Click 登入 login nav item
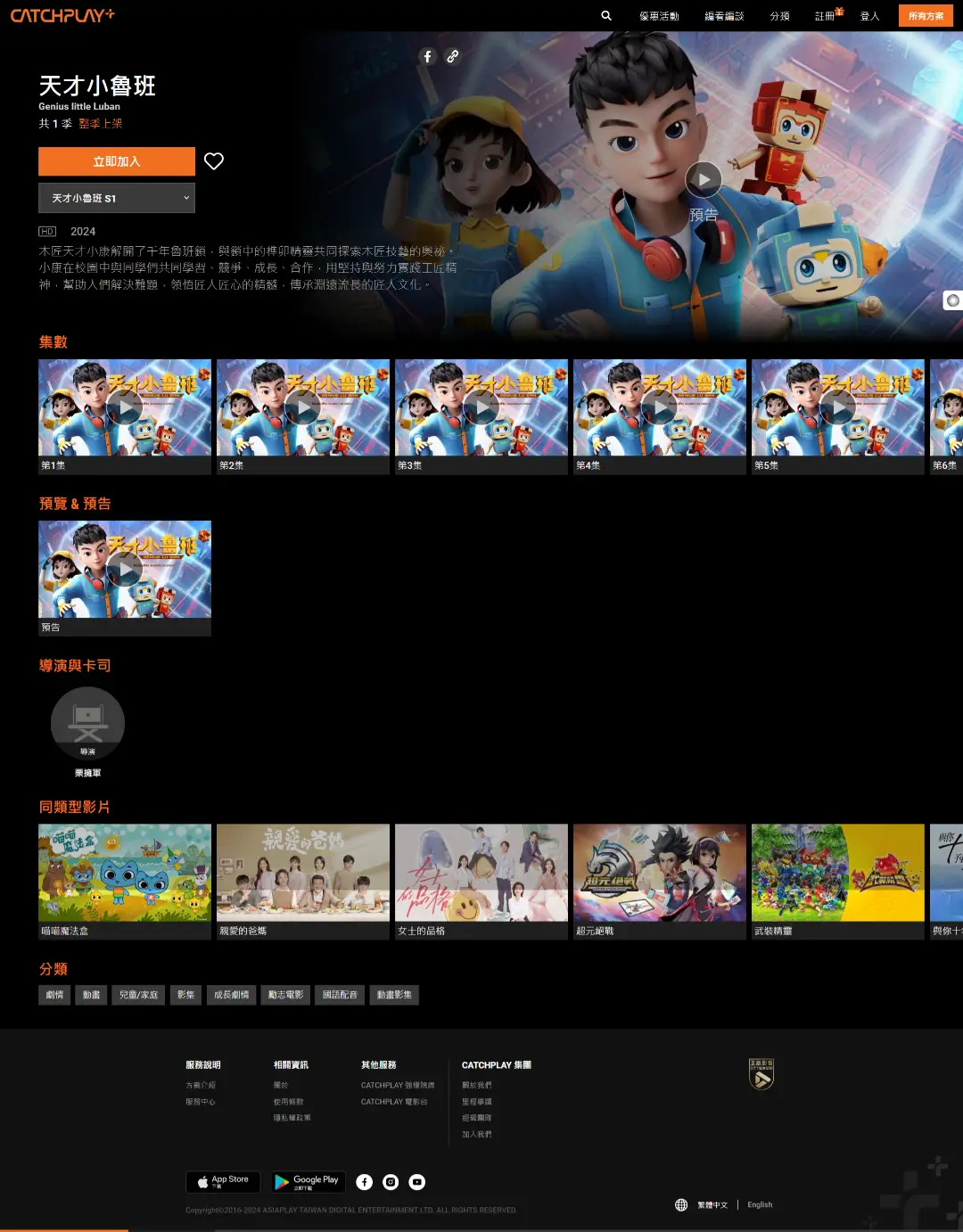Image resolution: width=963 pixels, height=1232 pixels. point(869,16)
